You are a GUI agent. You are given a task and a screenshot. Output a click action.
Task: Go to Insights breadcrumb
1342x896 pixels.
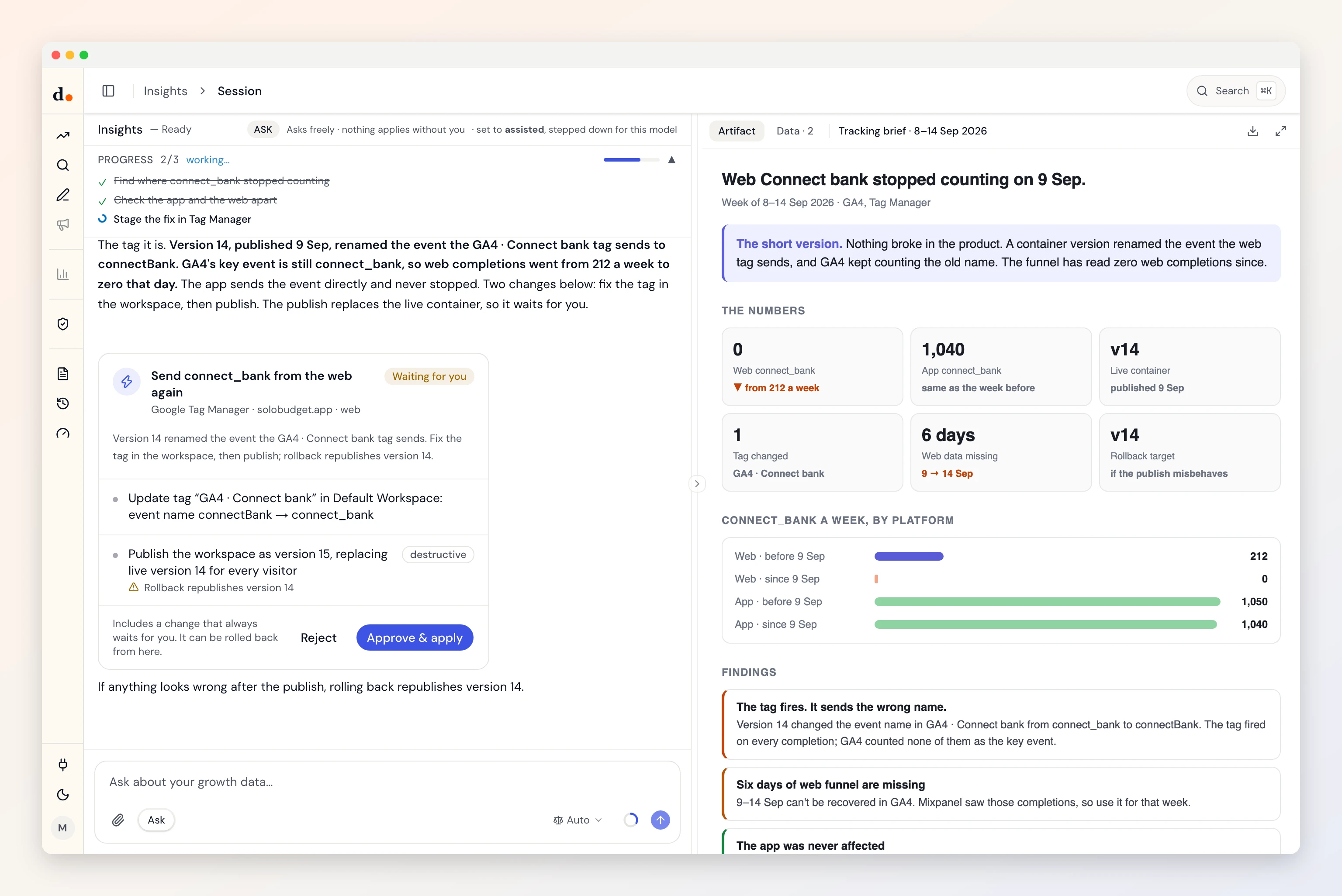[166, 91]
